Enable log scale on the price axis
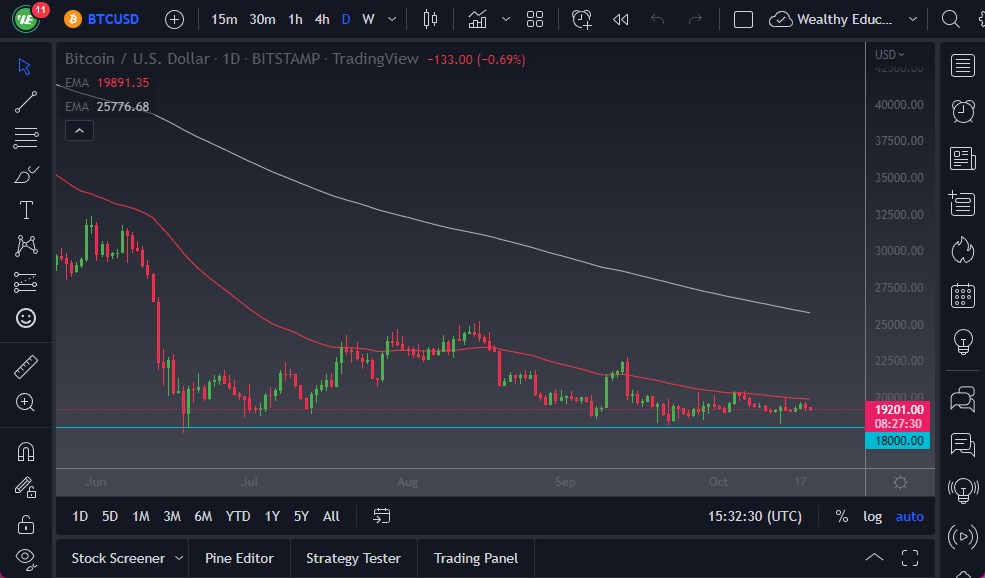This screenshot has height=578, width=985. pyautogui.click(x=872, y=516)
